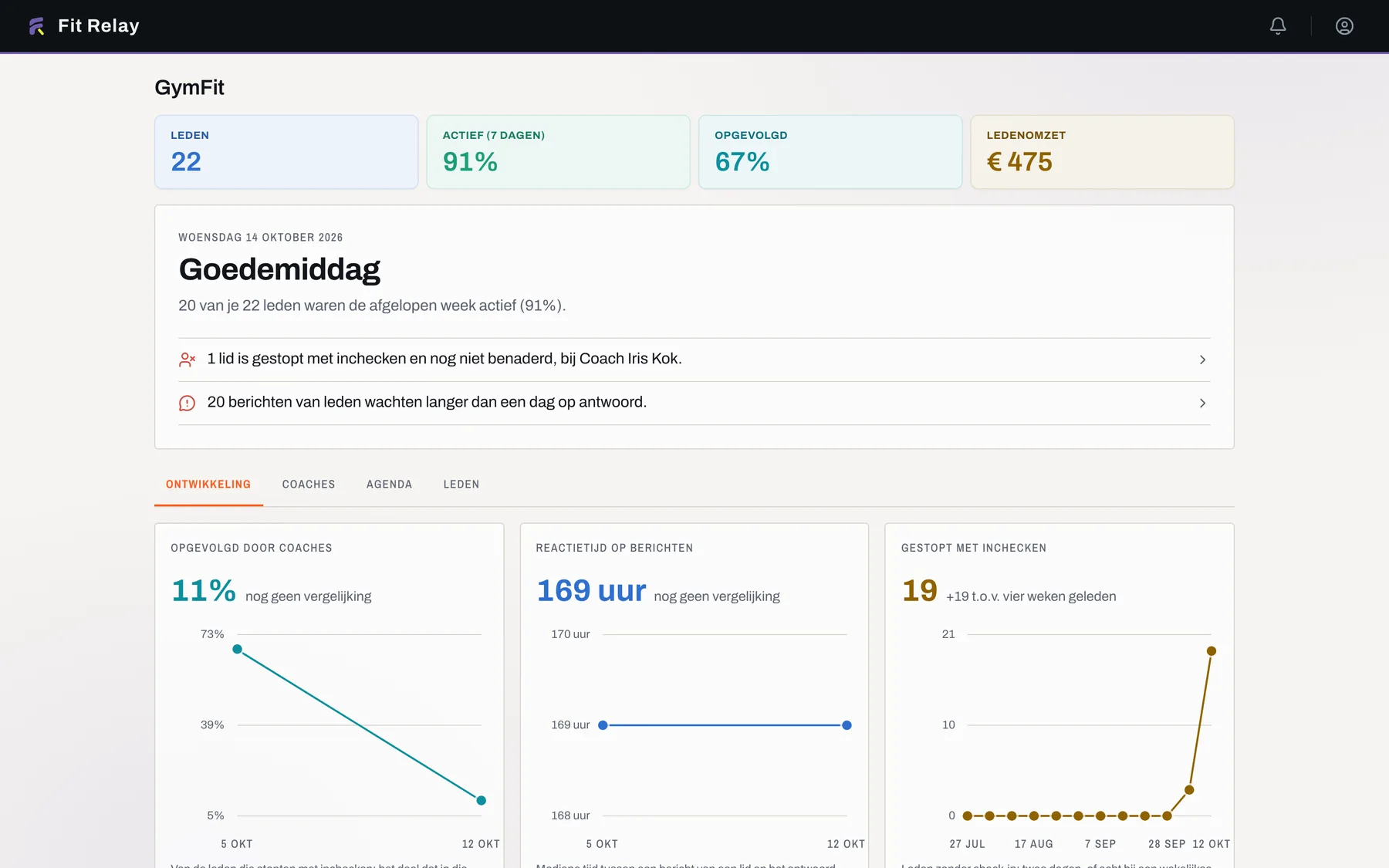Open the user account profile icon
1389x868 pixels.
coord(1344,26)
